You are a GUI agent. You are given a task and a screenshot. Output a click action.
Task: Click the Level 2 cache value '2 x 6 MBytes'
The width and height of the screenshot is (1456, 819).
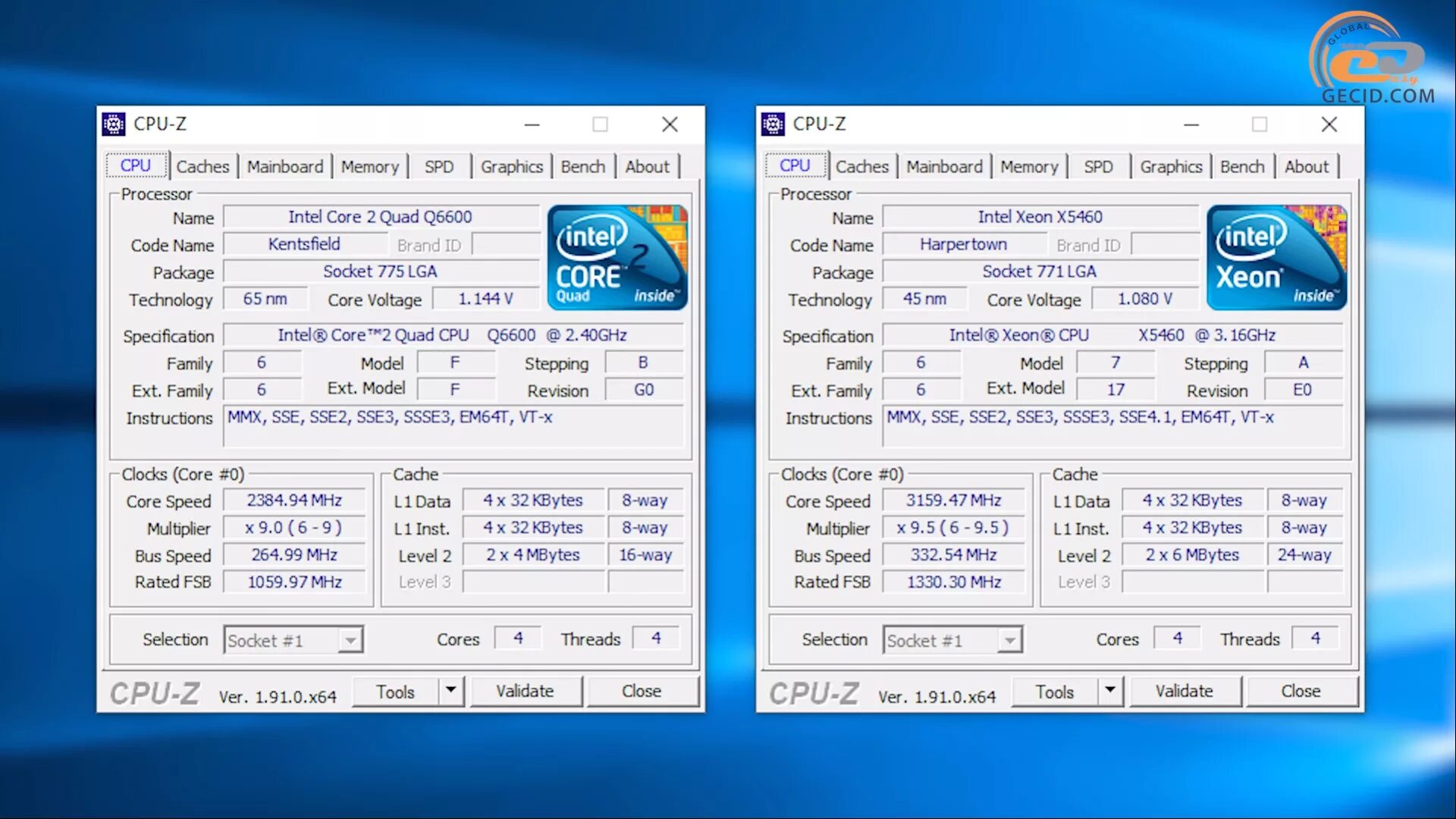pos(1193,555)
